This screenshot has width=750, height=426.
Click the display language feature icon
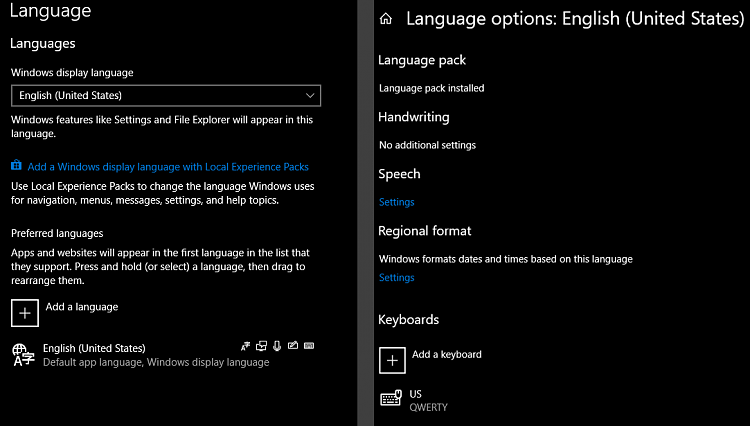coord(245,346)
